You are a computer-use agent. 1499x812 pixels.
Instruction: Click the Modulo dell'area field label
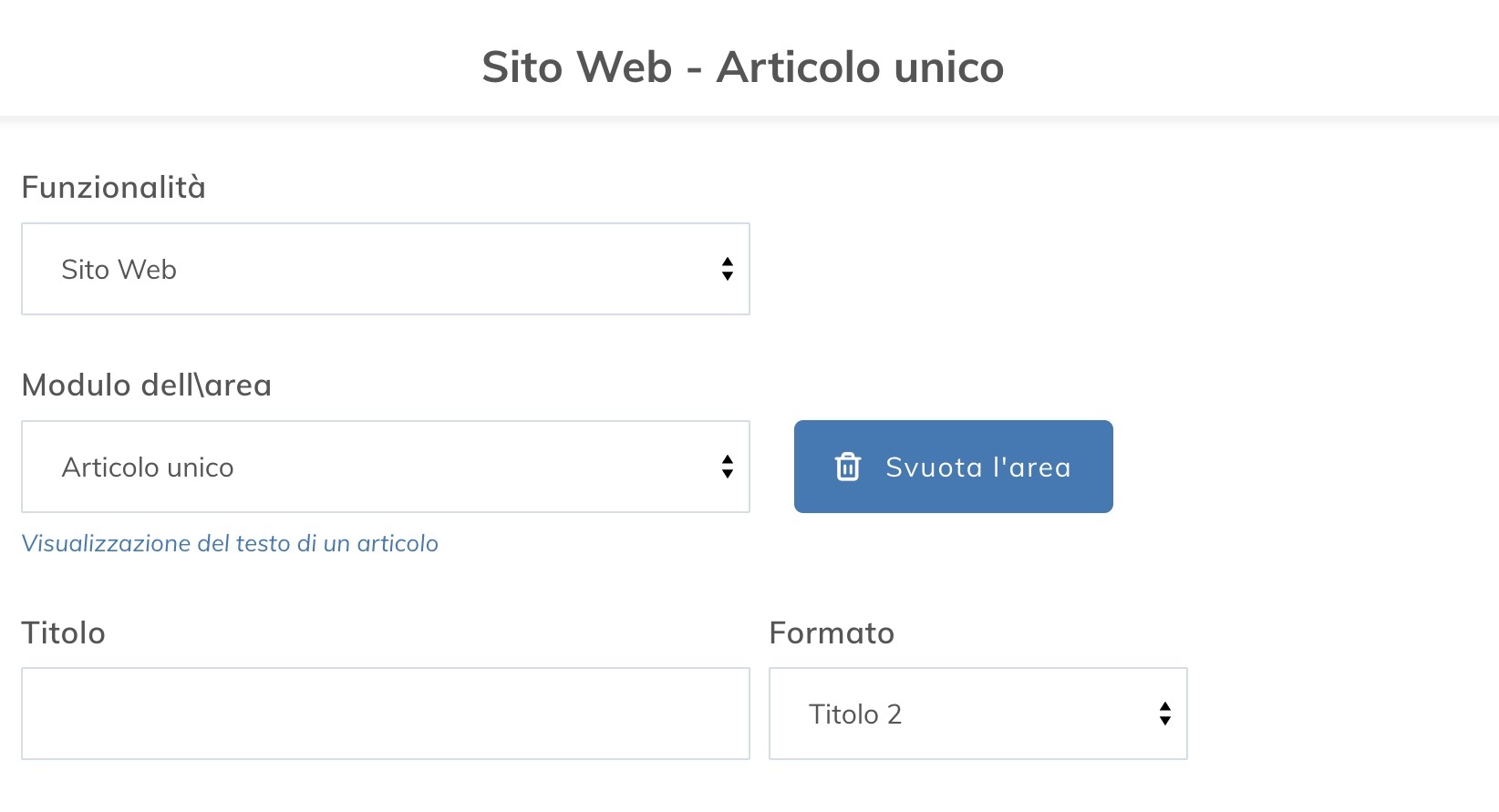click(146, 385)
